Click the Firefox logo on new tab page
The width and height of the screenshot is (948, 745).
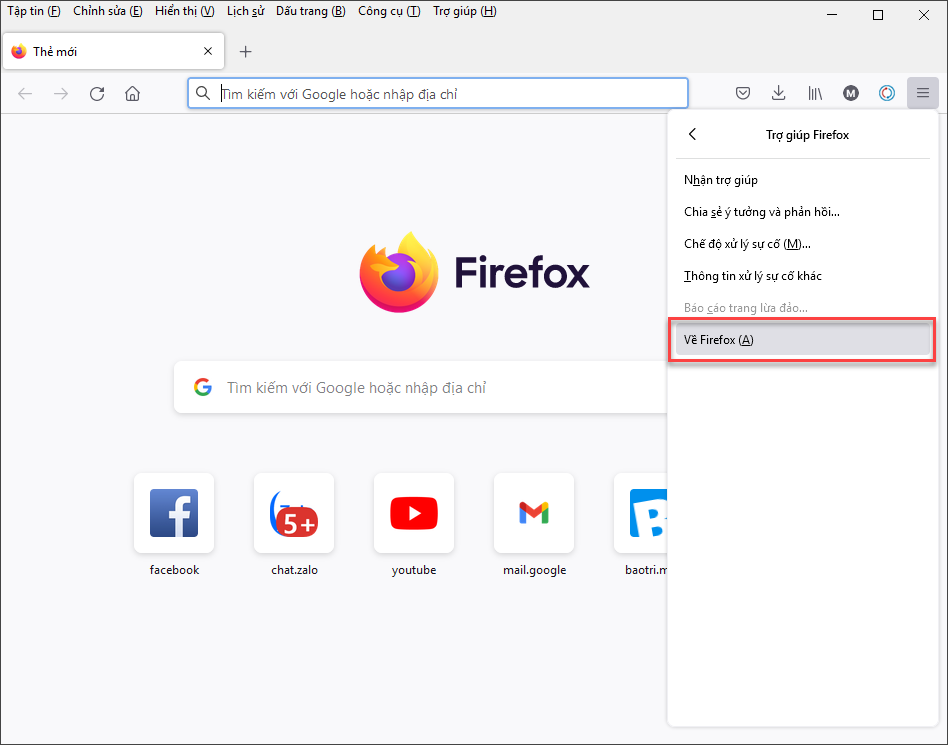pos(475,272)
